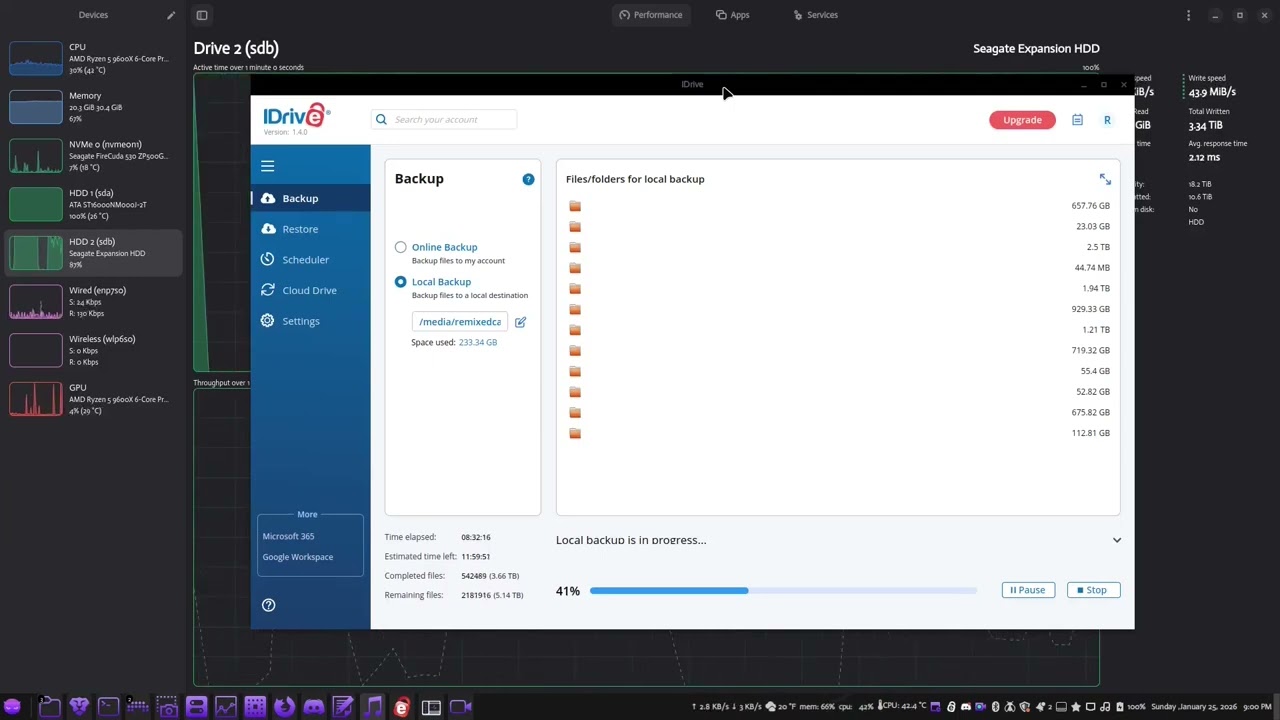The image size is (1280, 720).
Task: Open the Brave browser taskbar icon
Action: point(79,707)
